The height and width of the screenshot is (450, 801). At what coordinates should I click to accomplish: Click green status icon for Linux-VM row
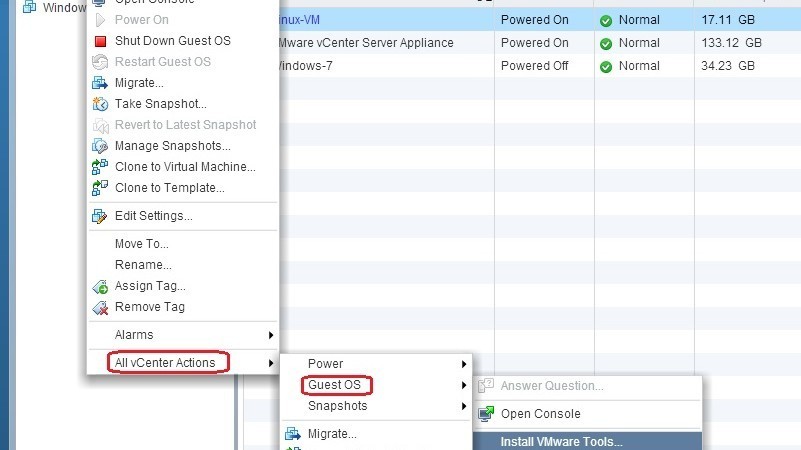tap(606, 20)
